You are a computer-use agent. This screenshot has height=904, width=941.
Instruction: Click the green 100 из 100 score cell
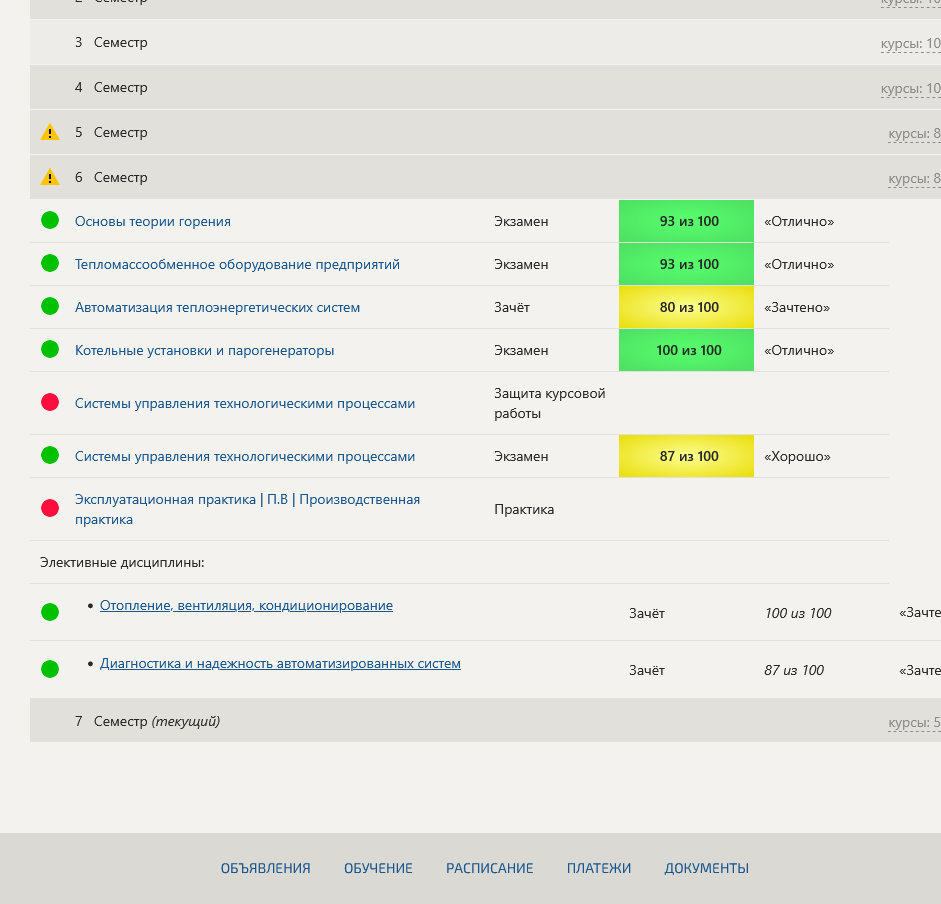click(687, 351)
